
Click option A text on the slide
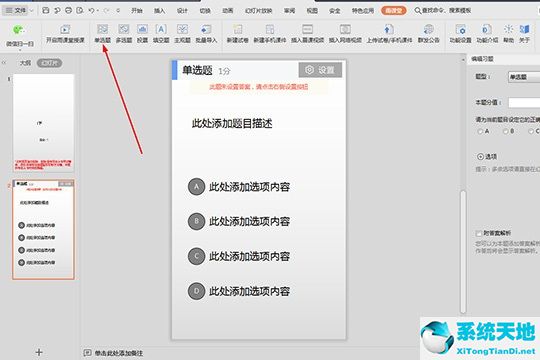point(249,187)
